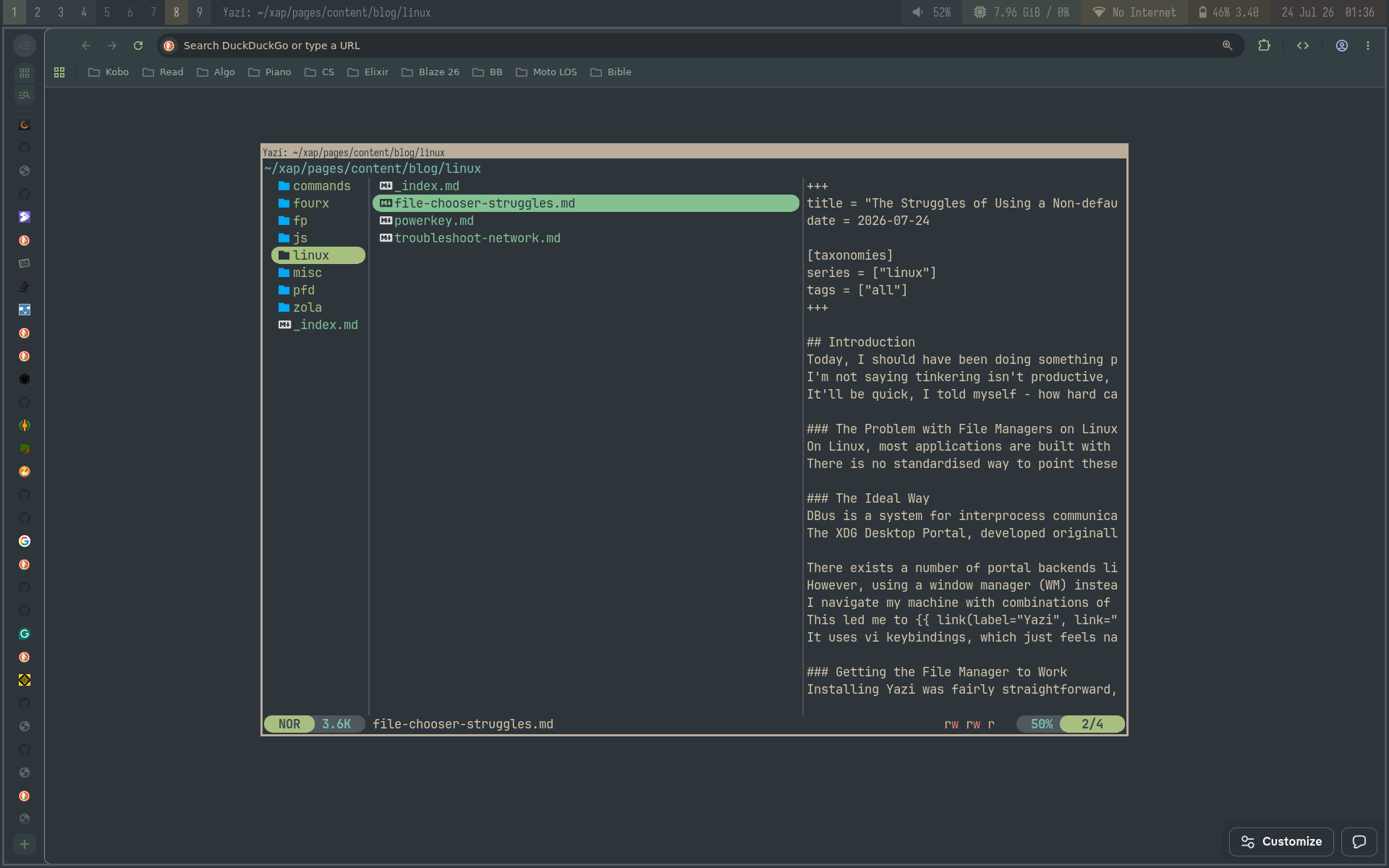
Task: Open the Elixir bookmark folder
Action: (x=368, y=72)
